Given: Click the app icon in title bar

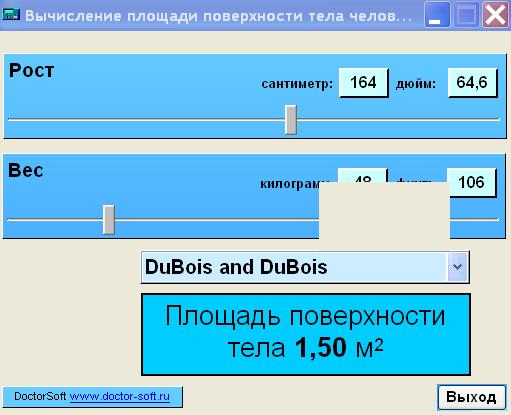Looking at the screenshot, I should click(x=11, y=15).
